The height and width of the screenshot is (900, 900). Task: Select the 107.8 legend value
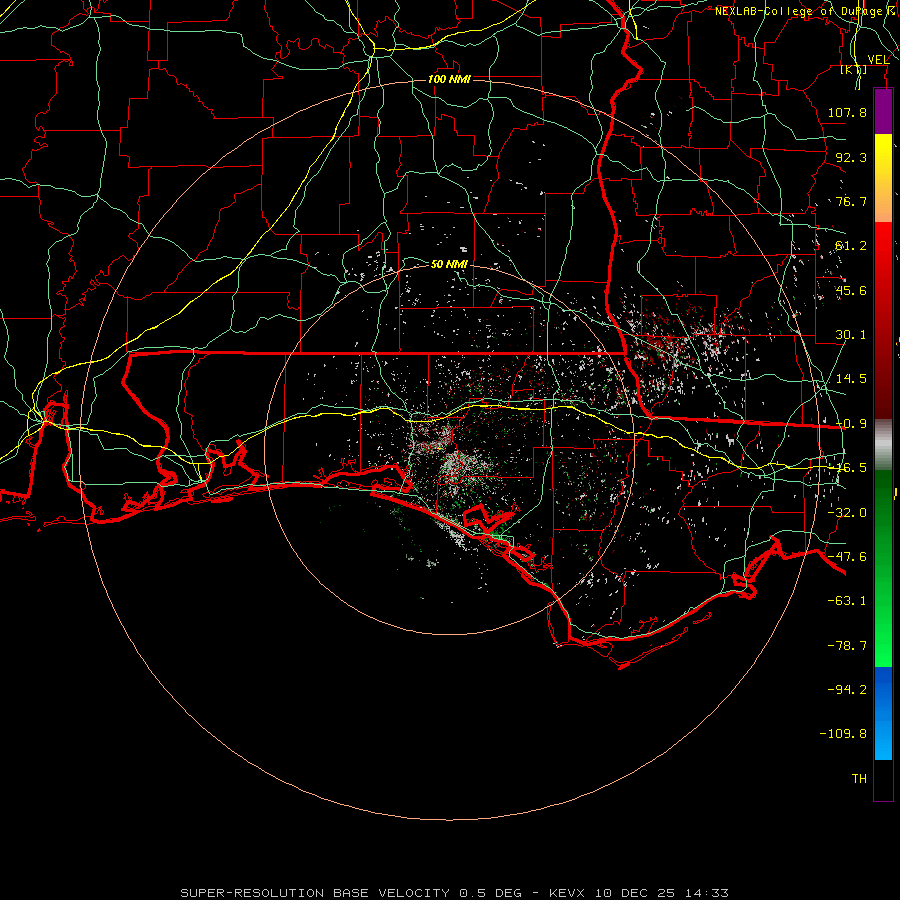[847, 112]
